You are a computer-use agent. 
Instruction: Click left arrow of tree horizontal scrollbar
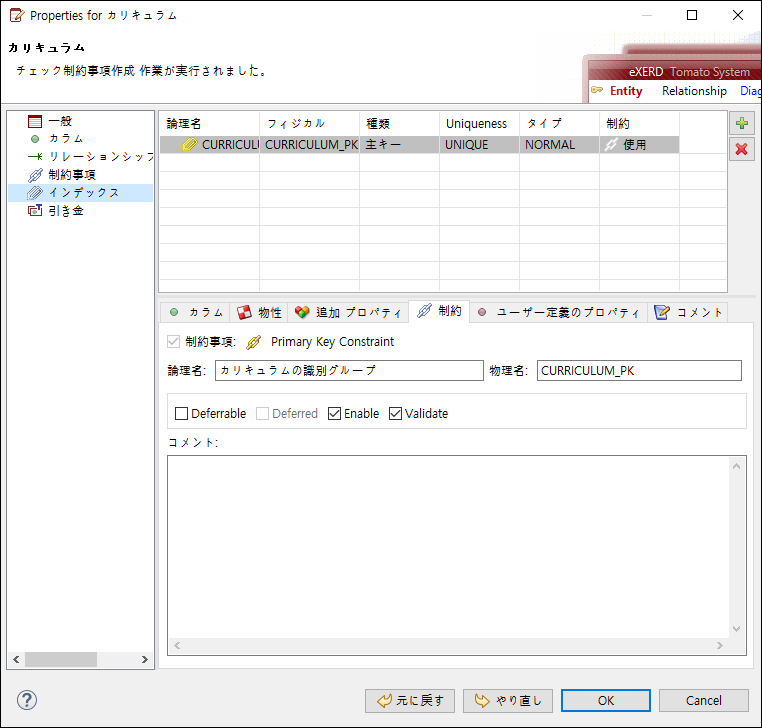(x=16, y=659)
